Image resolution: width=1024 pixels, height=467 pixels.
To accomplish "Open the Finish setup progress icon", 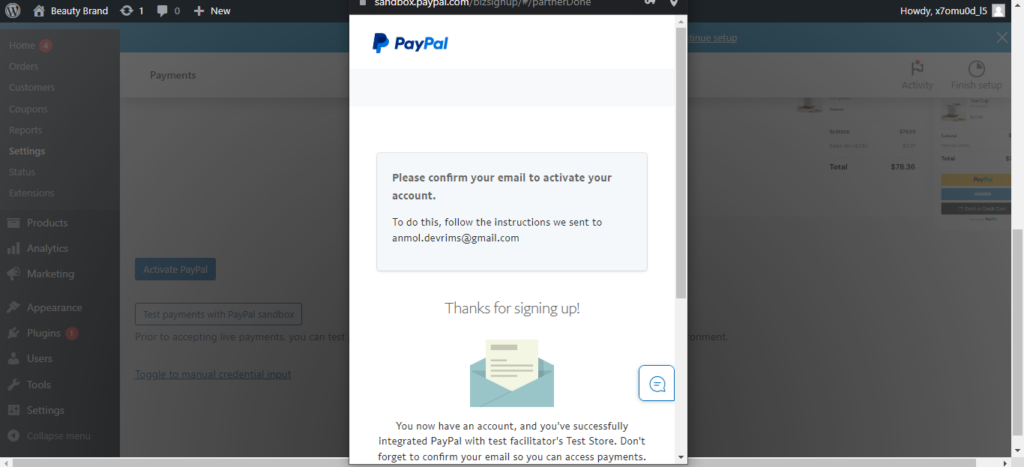I will pyautogui.click(x=976, y=69).
